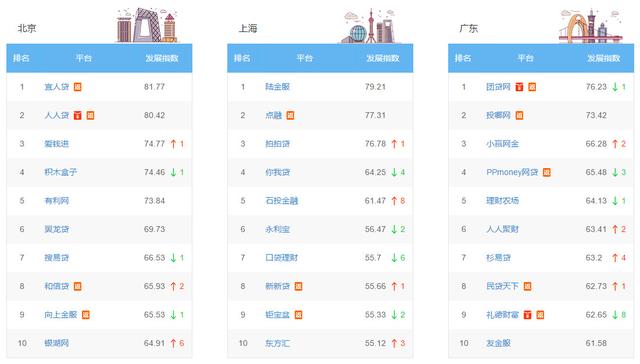Open the 东方汇 platform link
This screenshot has width=640, height=364.
pyautogui.click(x=278, y=343)
